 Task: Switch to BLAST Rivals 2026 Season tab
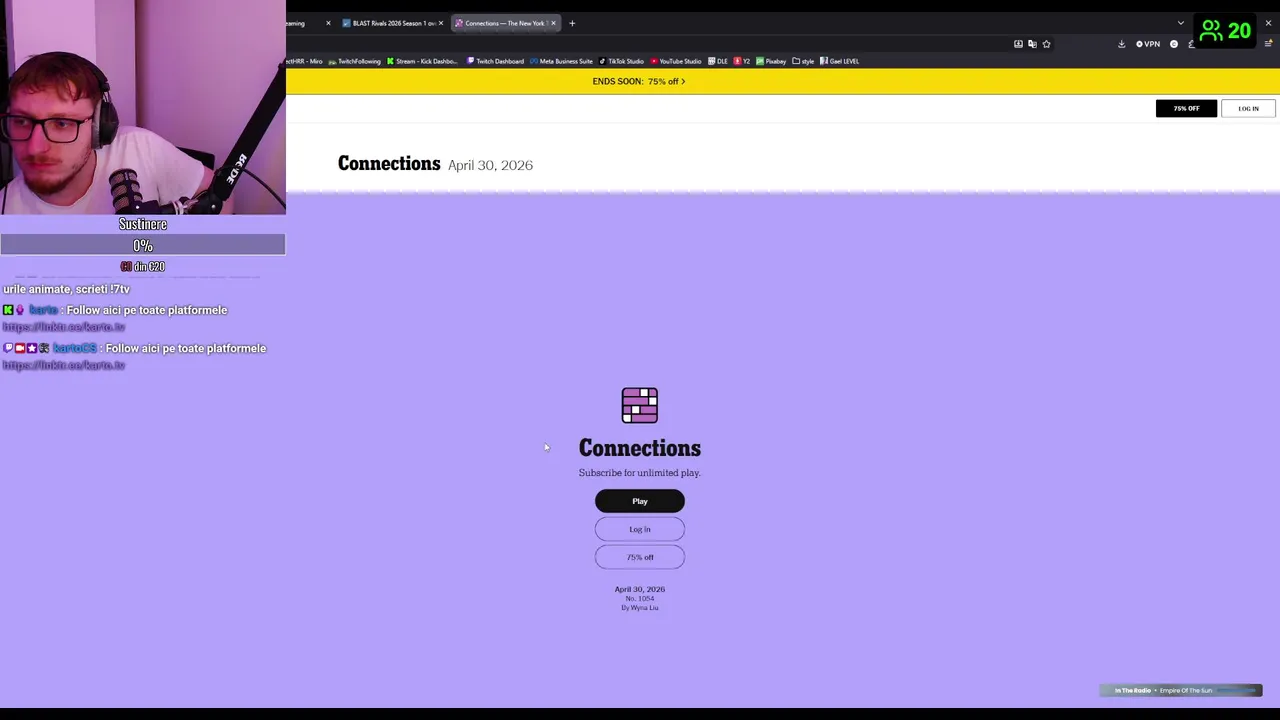(390, 23)
